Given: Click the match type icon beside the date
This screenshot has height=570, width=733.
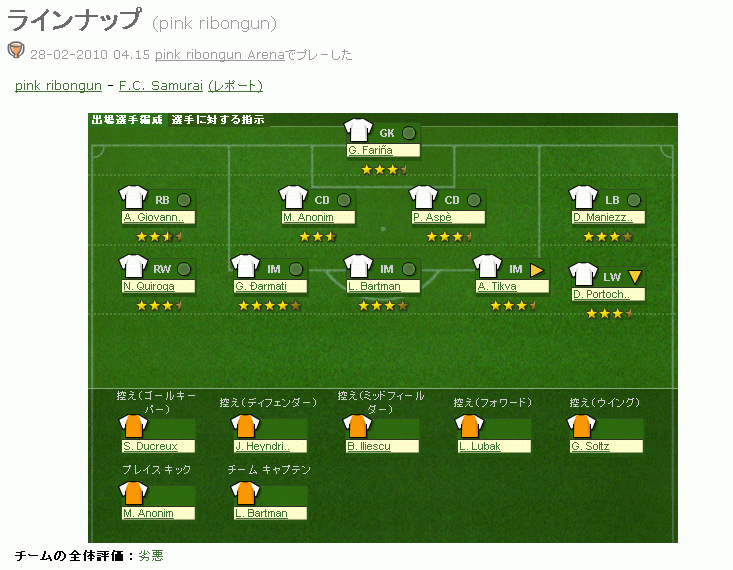Looking at the screenshot, I should (x=16, y=51).
